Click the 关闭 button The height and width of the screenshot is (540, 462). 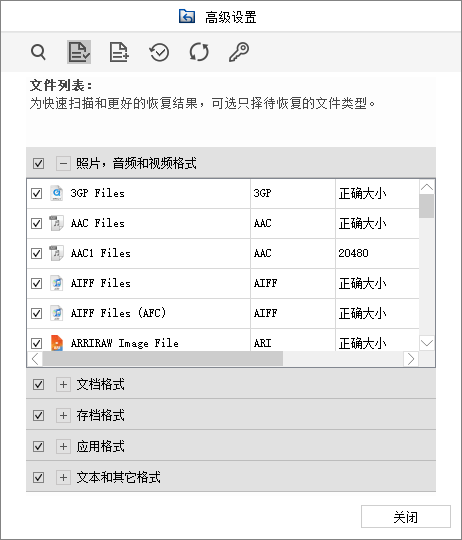[406, 517]
